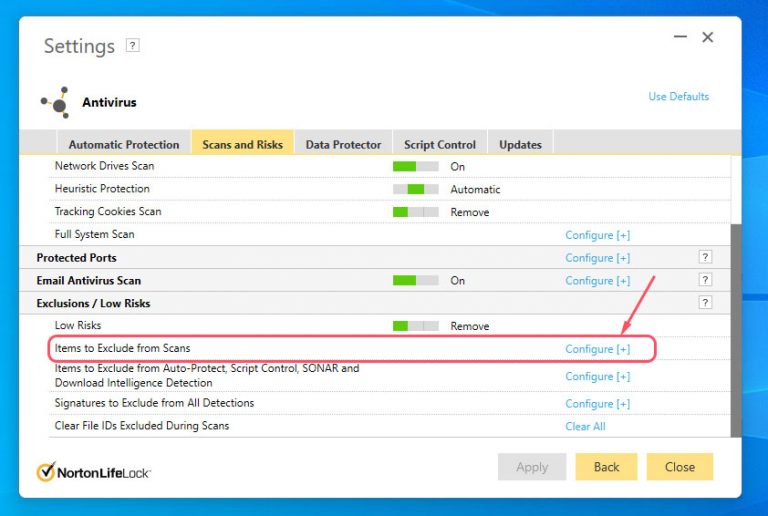Click the Antivirus section icon
The image size is (768, 516).
pyautogui.click(x=55, y=103)
